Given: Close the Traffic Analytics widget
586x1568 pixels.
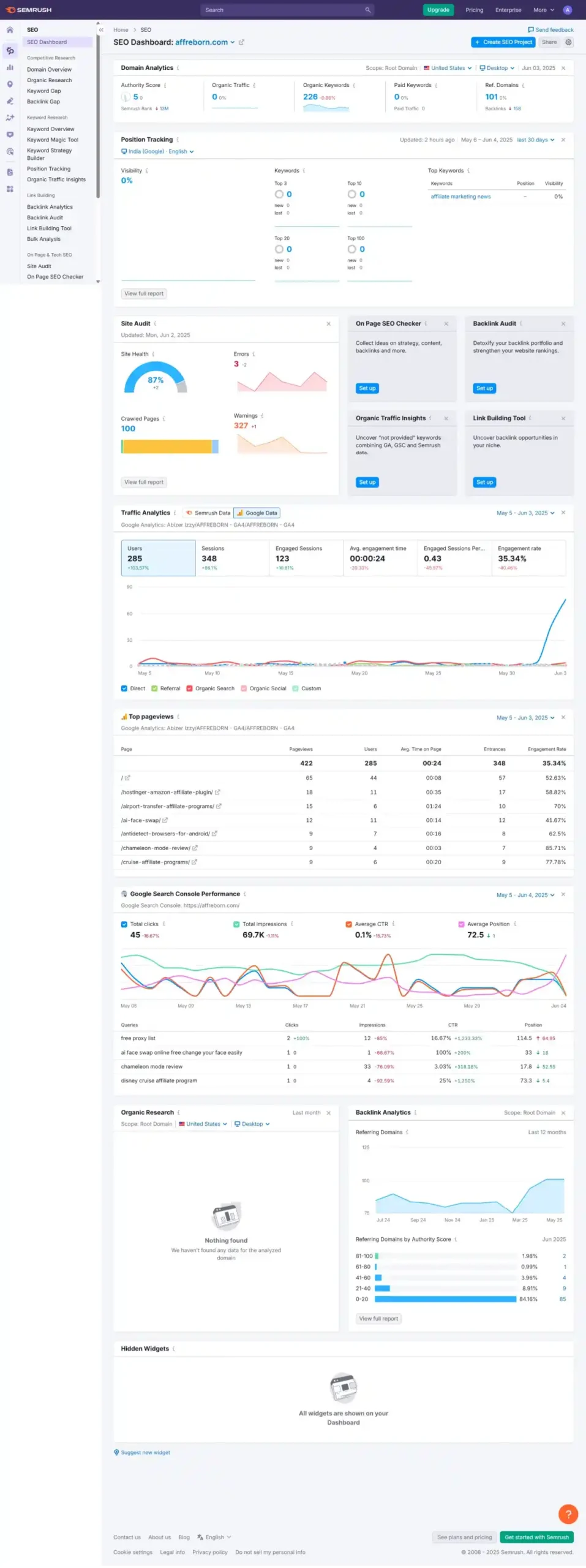Looking at the screenshot, I should click(x=563, y=513).
